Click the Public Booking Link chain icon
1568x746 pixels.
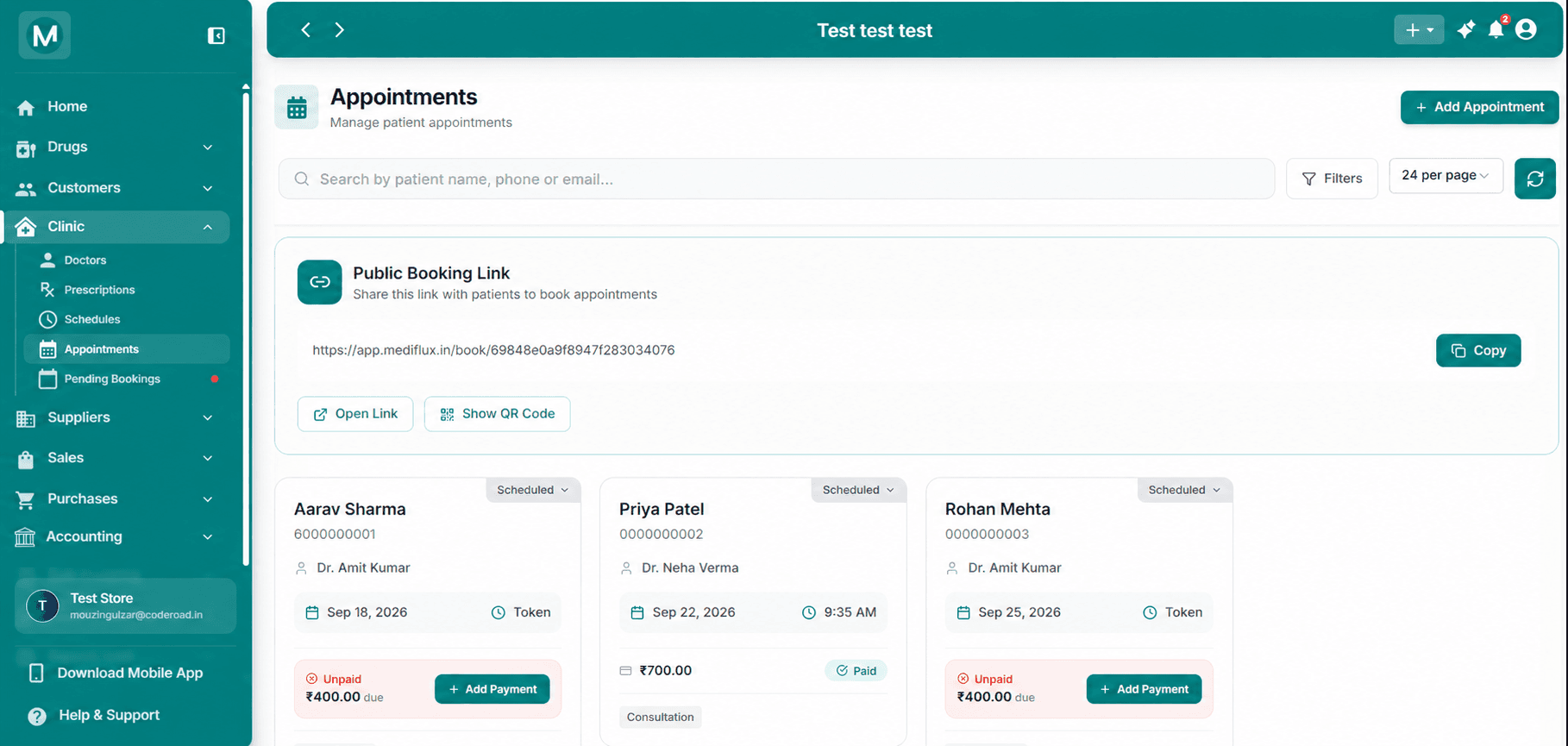point(320,282)
